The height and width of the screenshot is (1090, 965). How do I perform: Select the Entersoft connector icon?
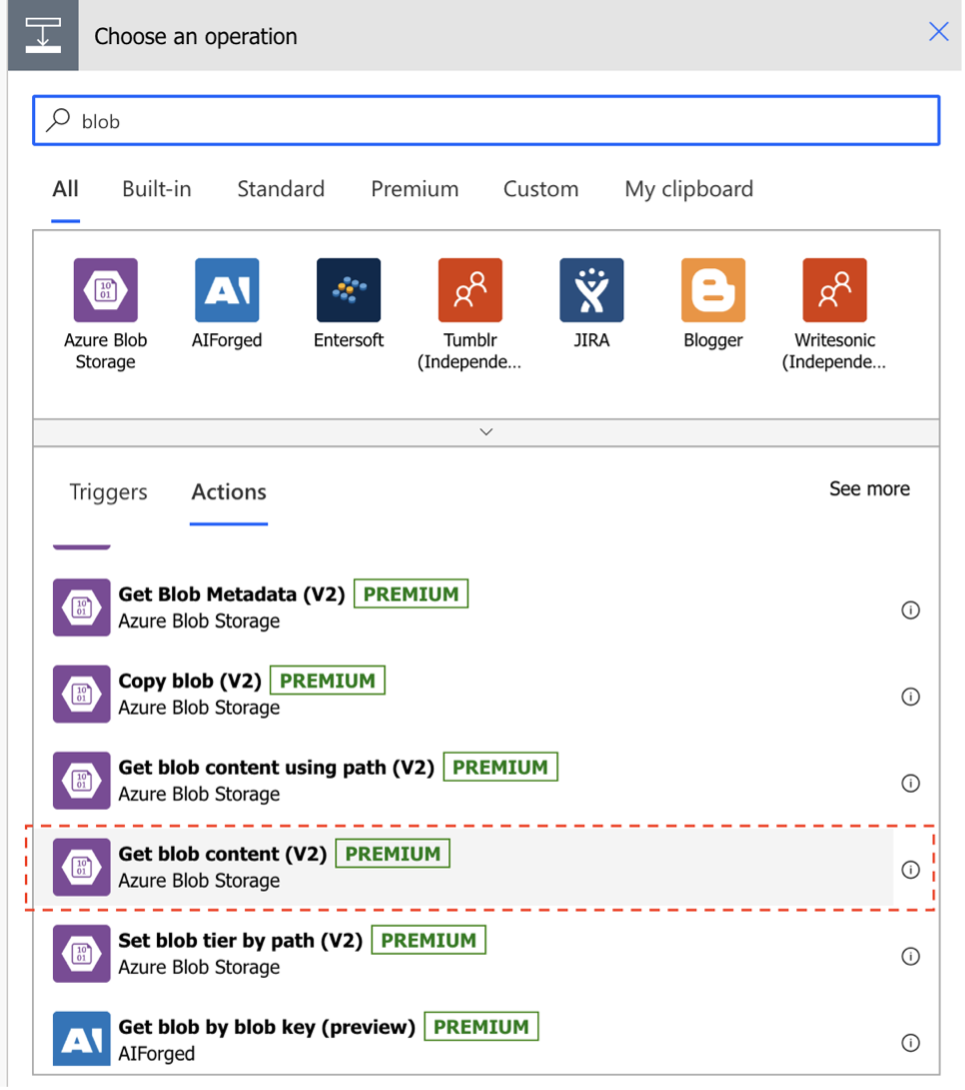click(x=348, y=289)
